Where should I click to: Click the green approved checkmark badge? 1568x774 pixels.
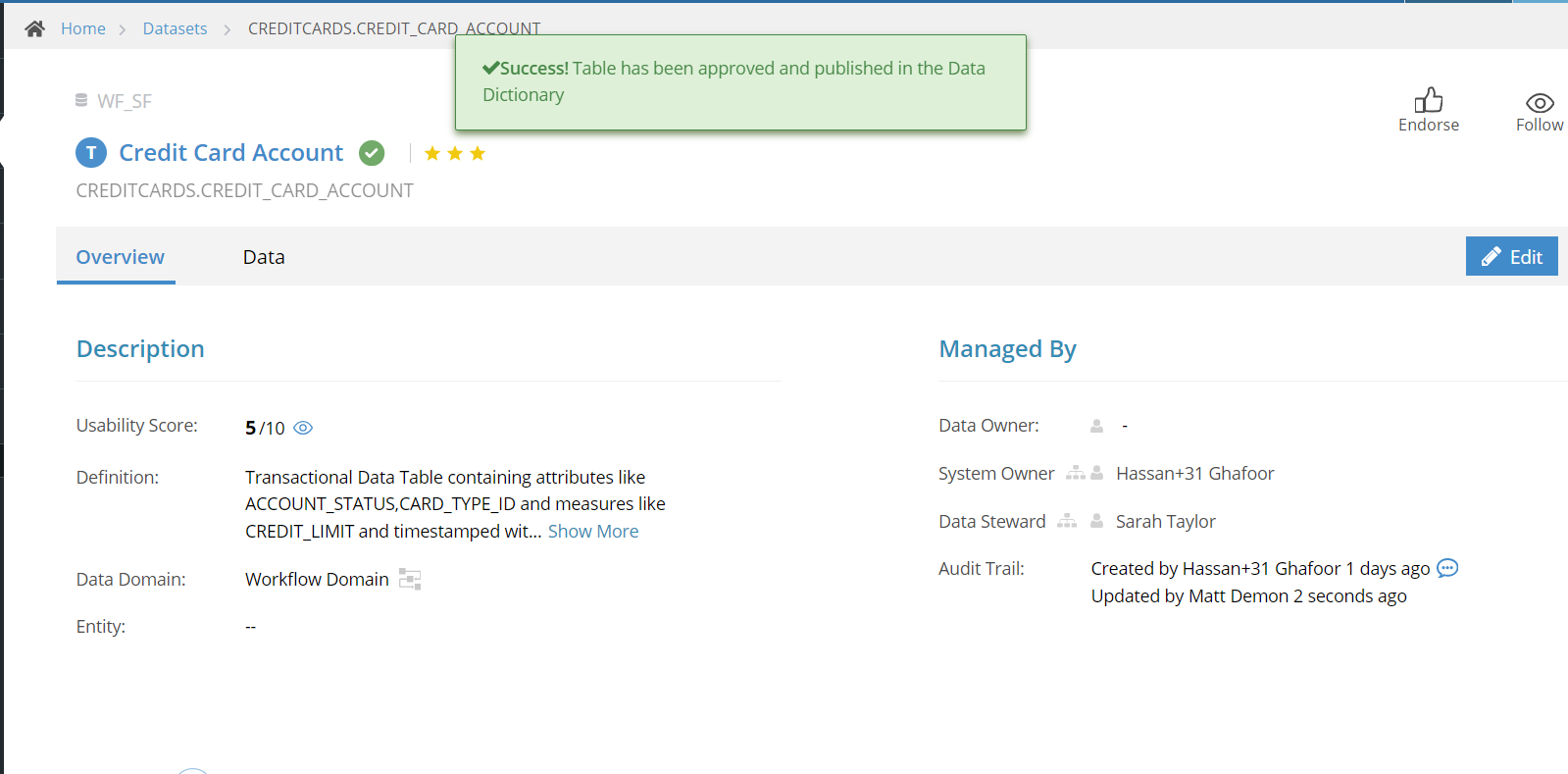point(372,153)
